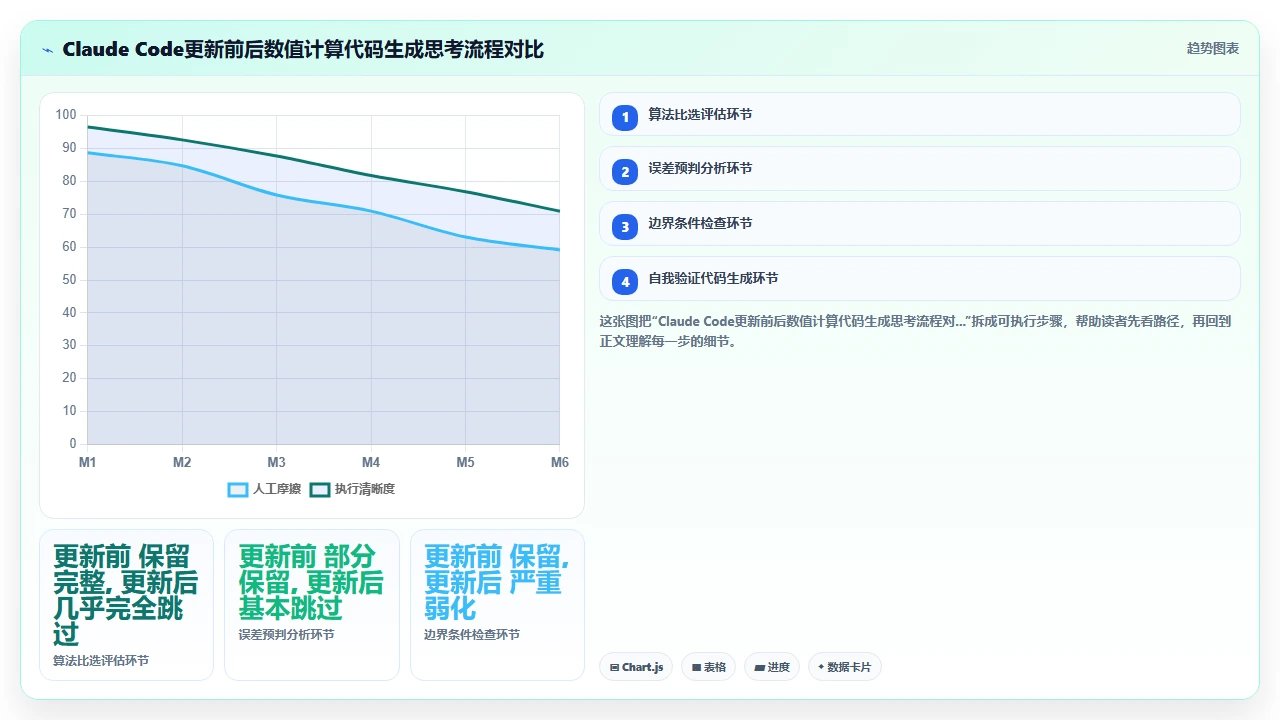1280x720 pixels.
Task: Click the 数据卡片 tag label
Action: click(x=850, y=667)
